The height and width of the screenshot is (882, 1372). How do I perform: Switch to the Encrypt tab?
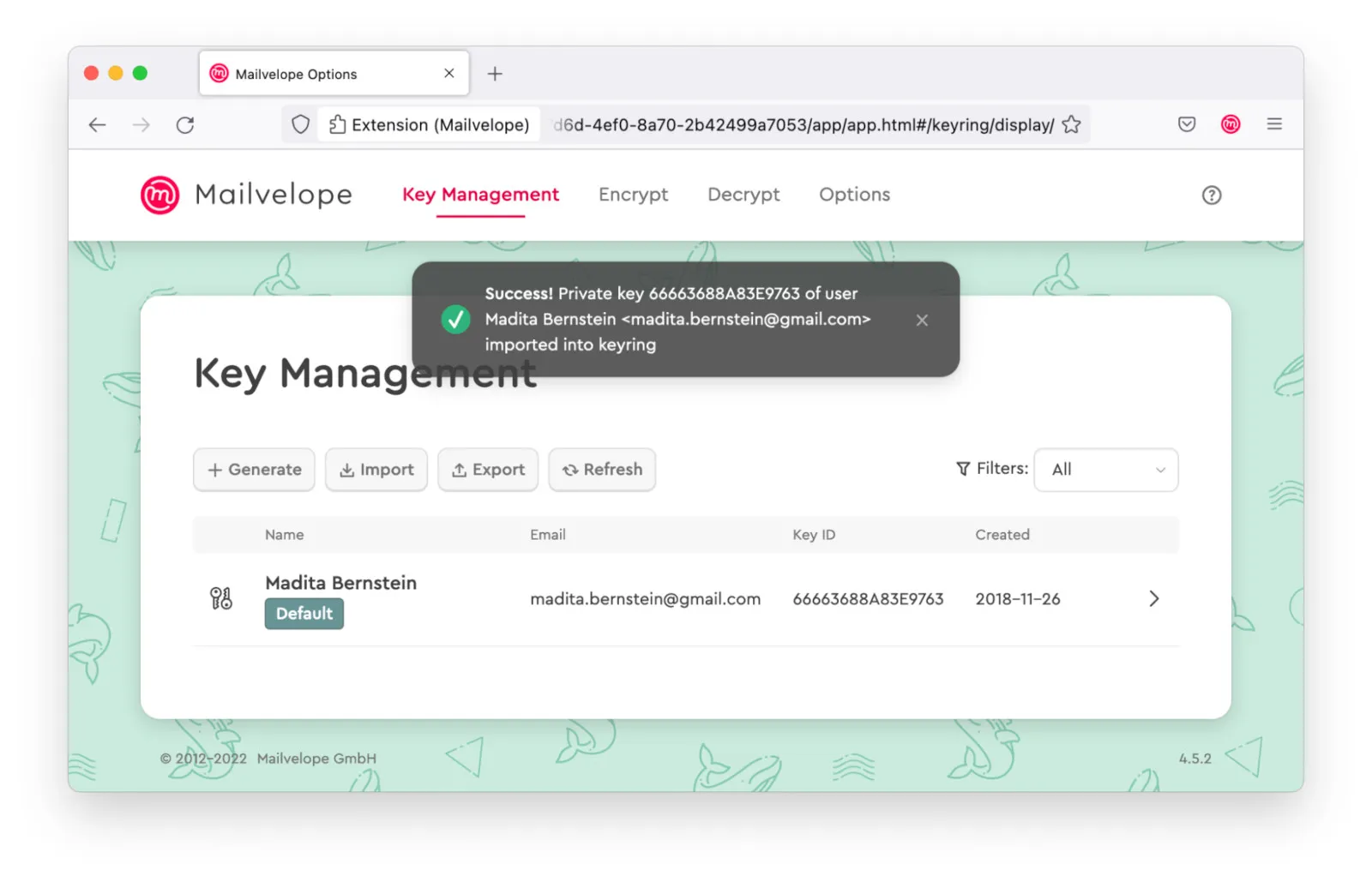click(x=633, y=195)
